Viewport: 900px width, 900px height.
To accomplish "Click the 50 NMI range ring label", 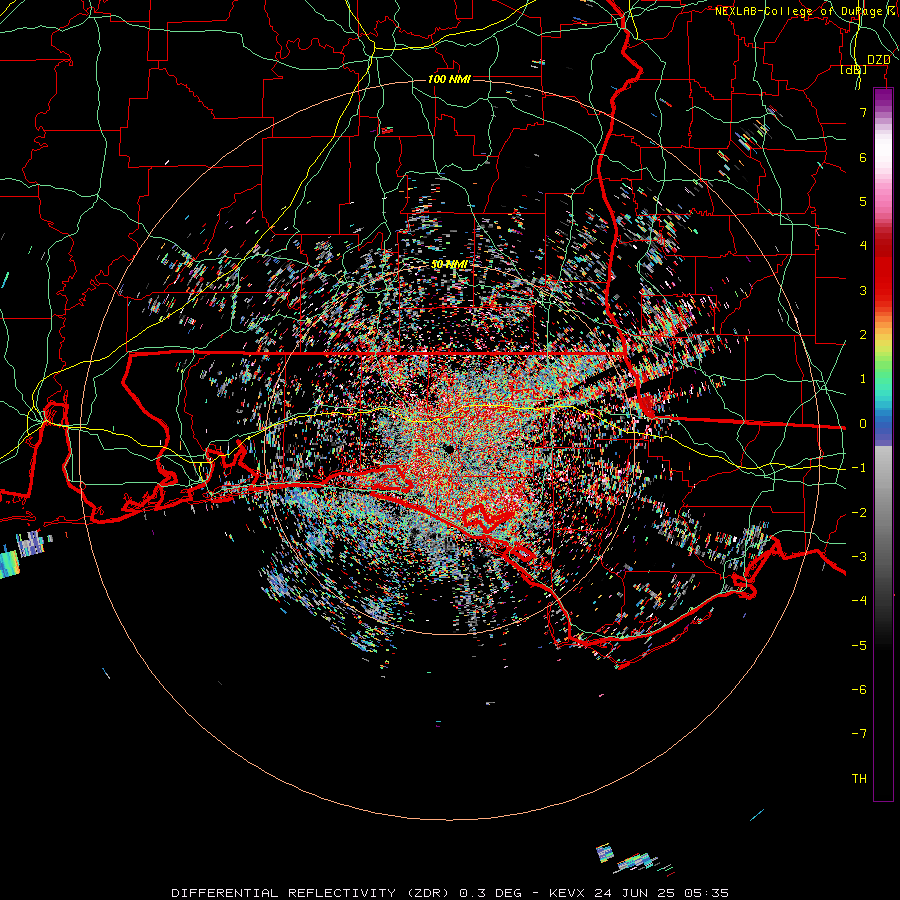I will tap(449, 265).
